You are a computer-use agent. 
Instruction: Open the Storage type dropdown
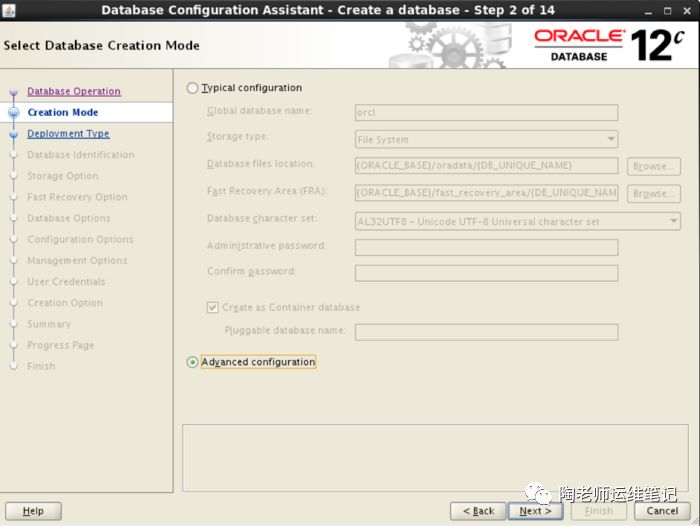click(x=486, y=139)
